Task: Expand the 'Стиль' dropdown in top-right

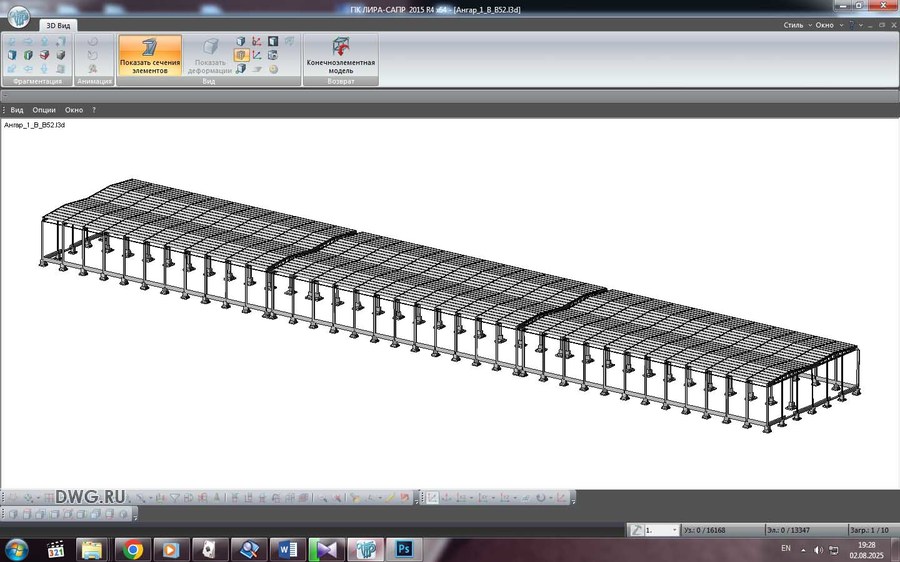Action: [x=796, y=24]
